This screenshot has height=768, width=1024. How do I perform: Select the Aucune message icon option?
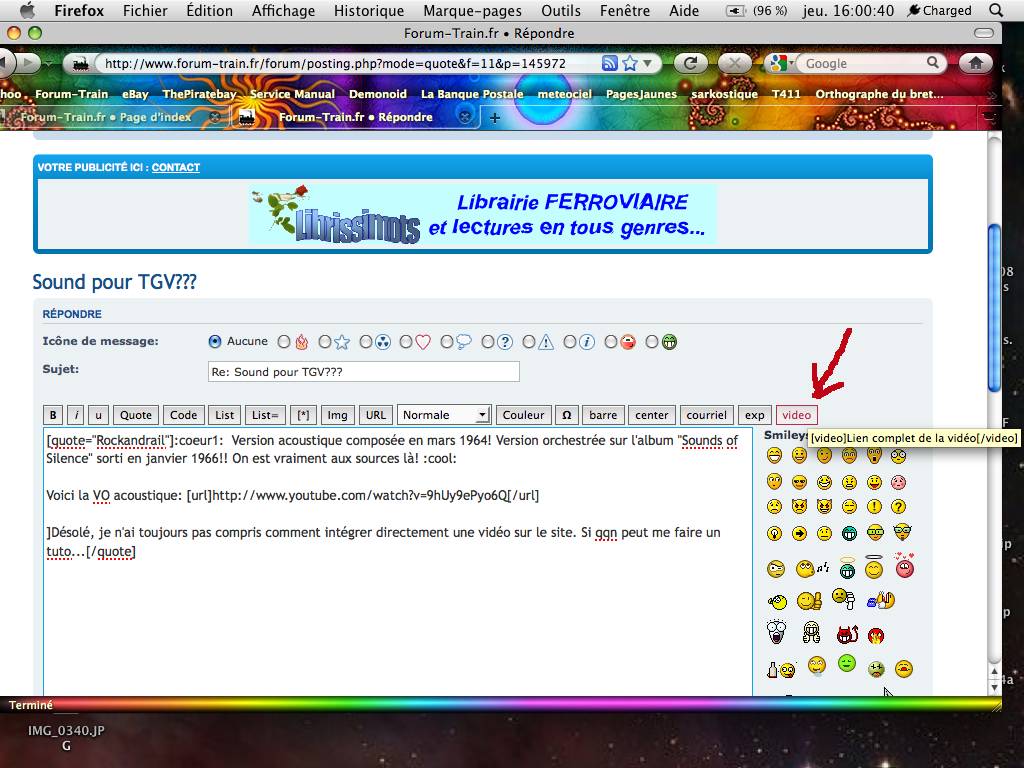click(215, 342)
